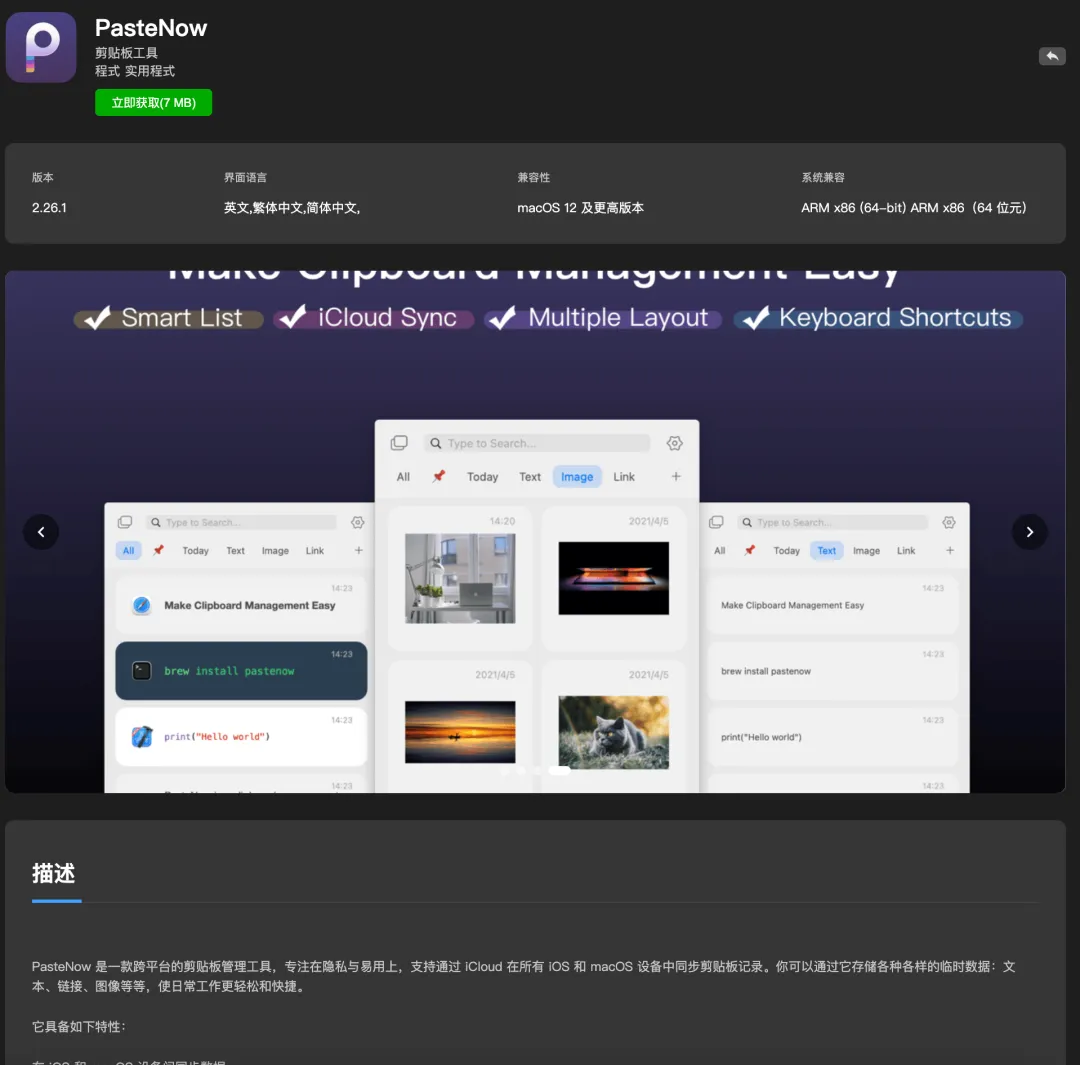Click the 英文,繁体中文,简体中文 language text
The image size is (1080, 1065).
(x=291, y=207)
